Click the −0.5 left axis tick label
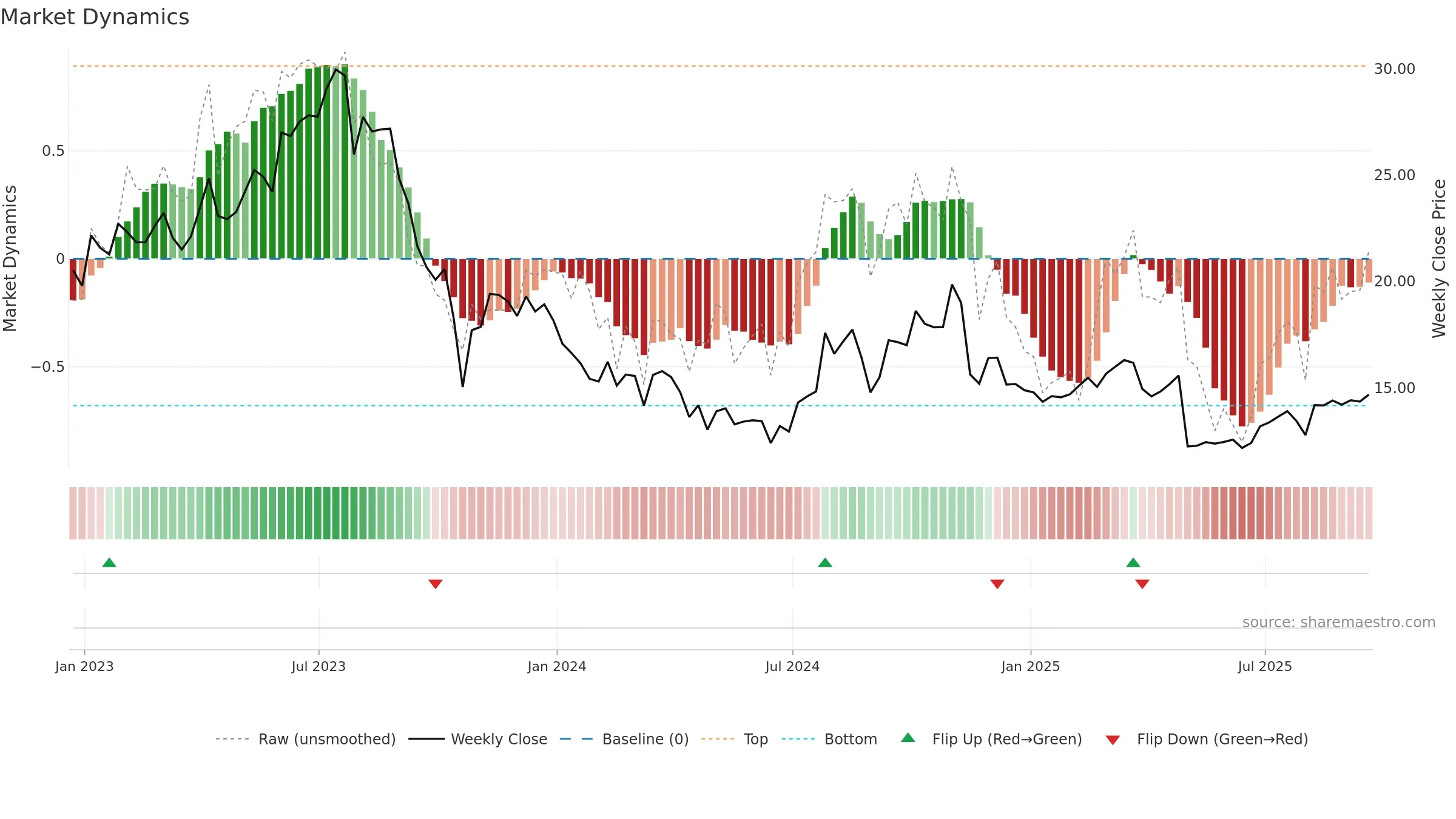The width and height of the screenshot is (1456, 819). pyautogui.click(x=47, y=366)
